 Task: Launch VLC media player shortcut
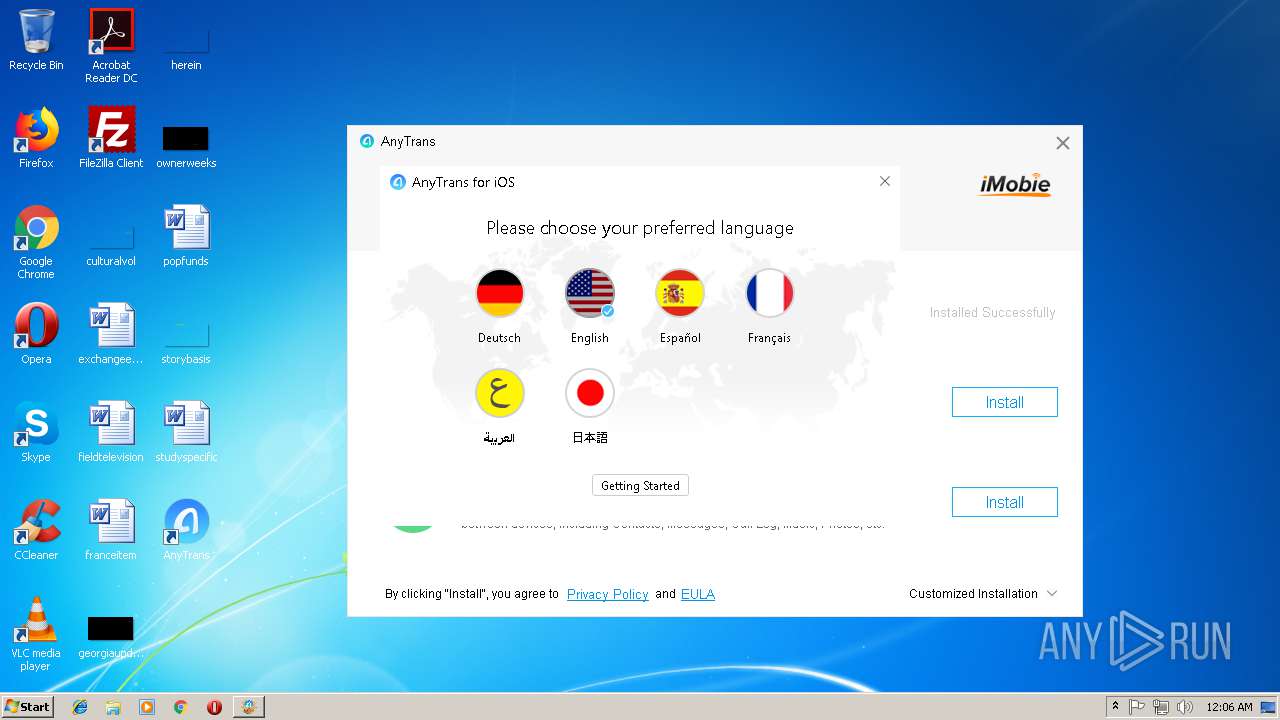click(36, 634)
